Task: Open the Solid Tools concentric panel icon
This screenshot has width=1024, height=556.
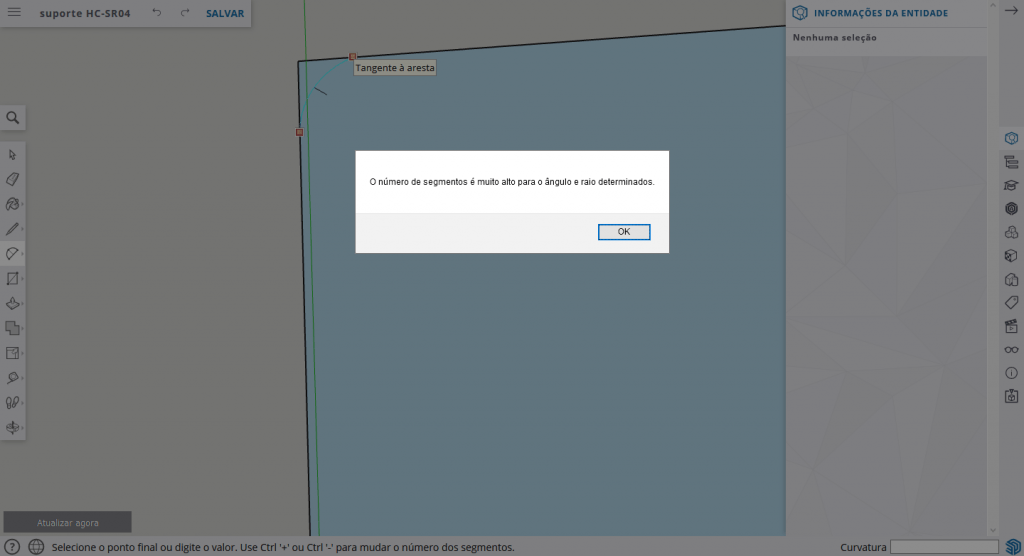Action: pos(1011,209)
